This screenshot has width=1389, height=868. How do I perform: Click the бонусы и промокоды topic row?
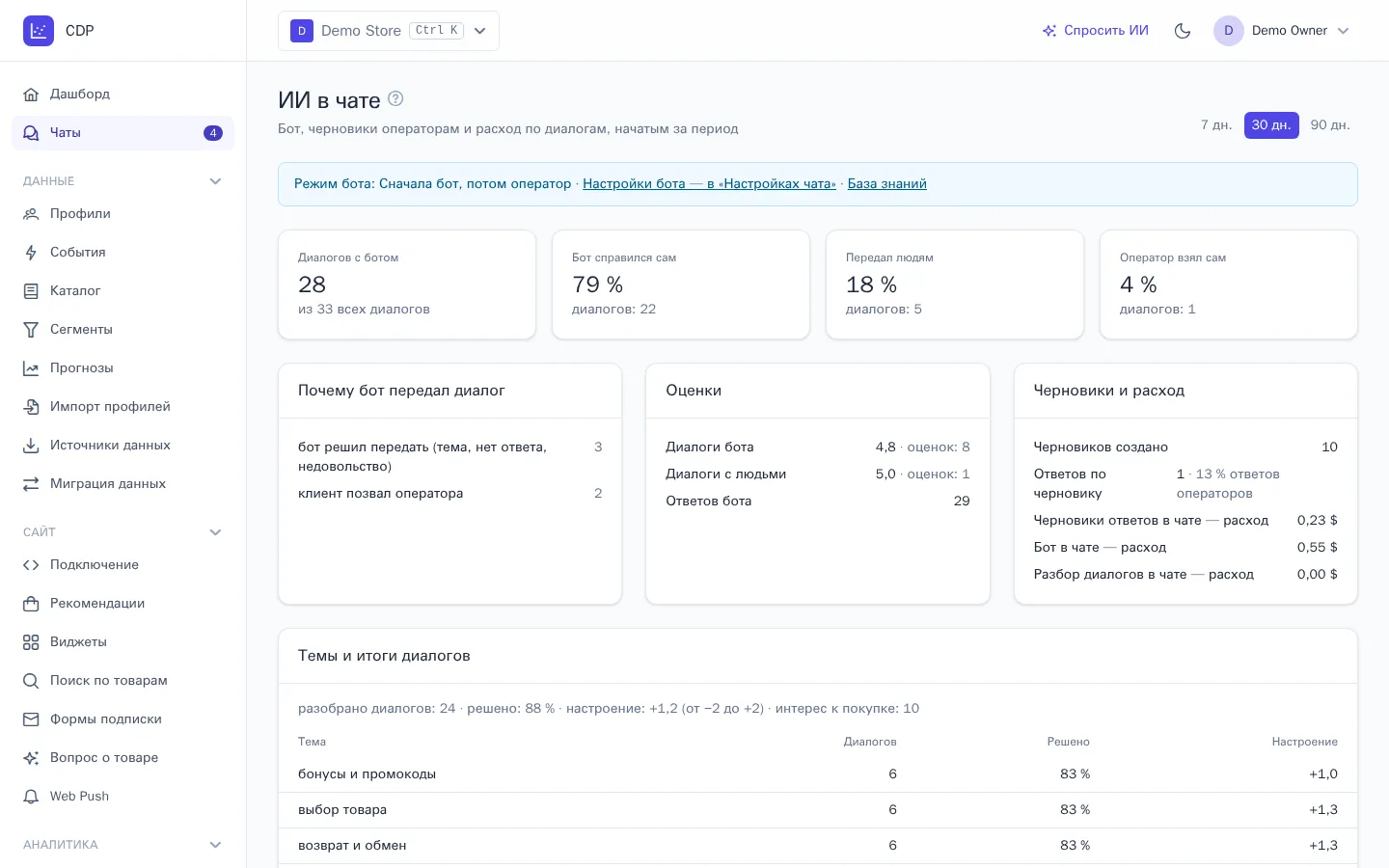[818, 774]
